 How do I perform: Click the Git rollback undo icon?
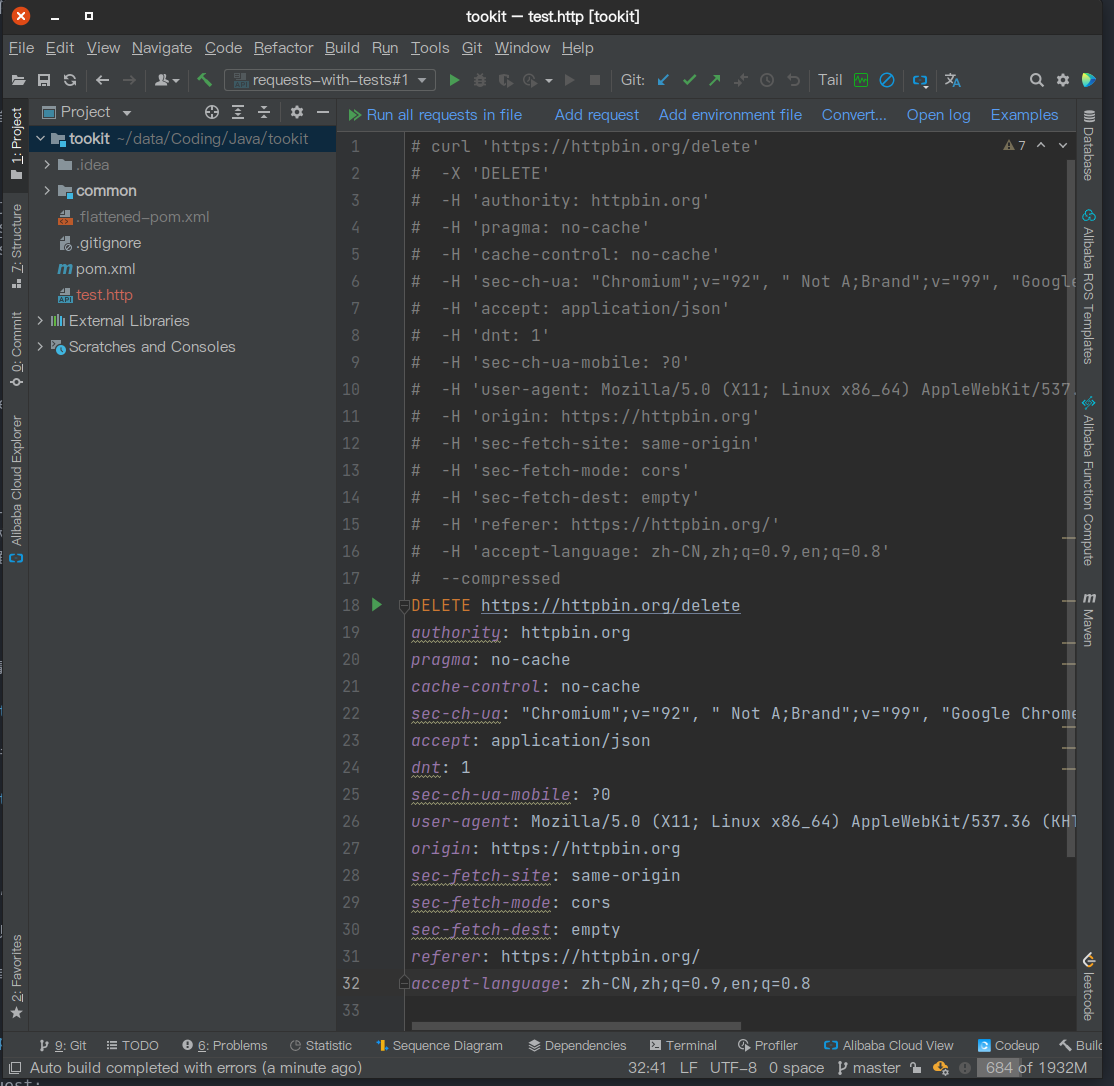click(793, 80)
